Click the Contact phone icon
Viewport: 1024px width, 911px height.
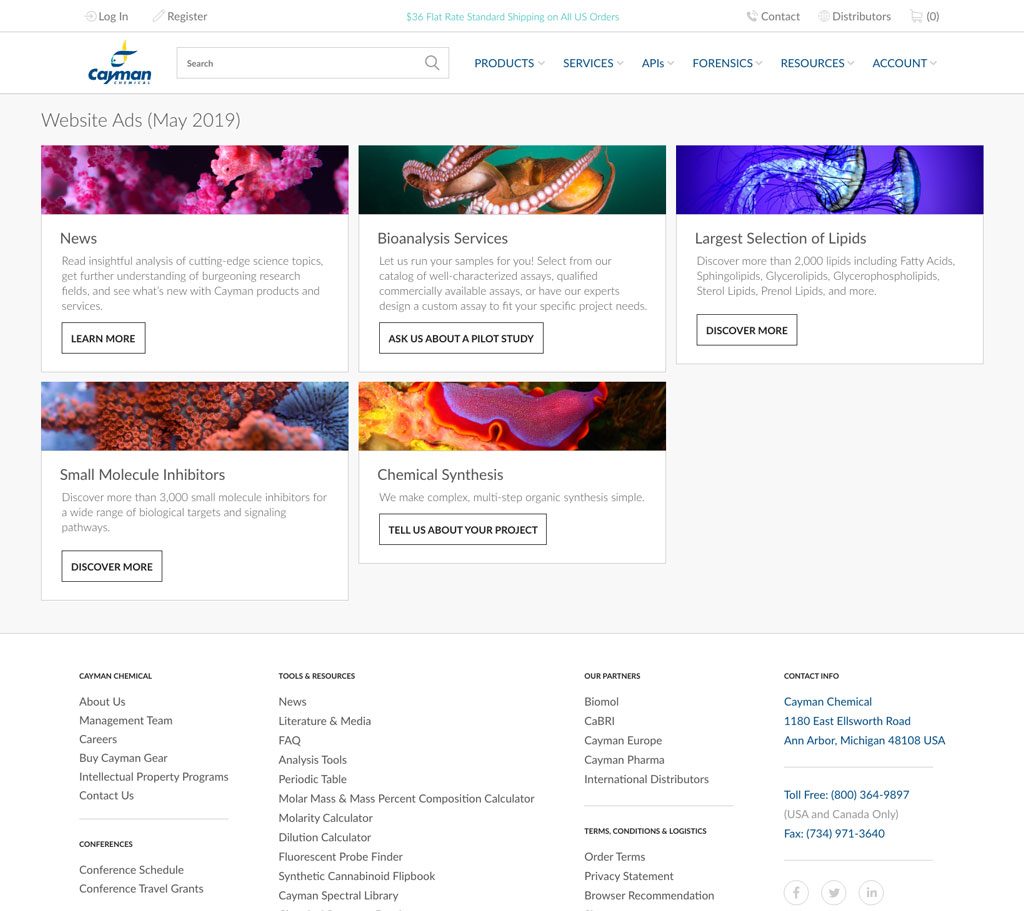pos(752,16)
